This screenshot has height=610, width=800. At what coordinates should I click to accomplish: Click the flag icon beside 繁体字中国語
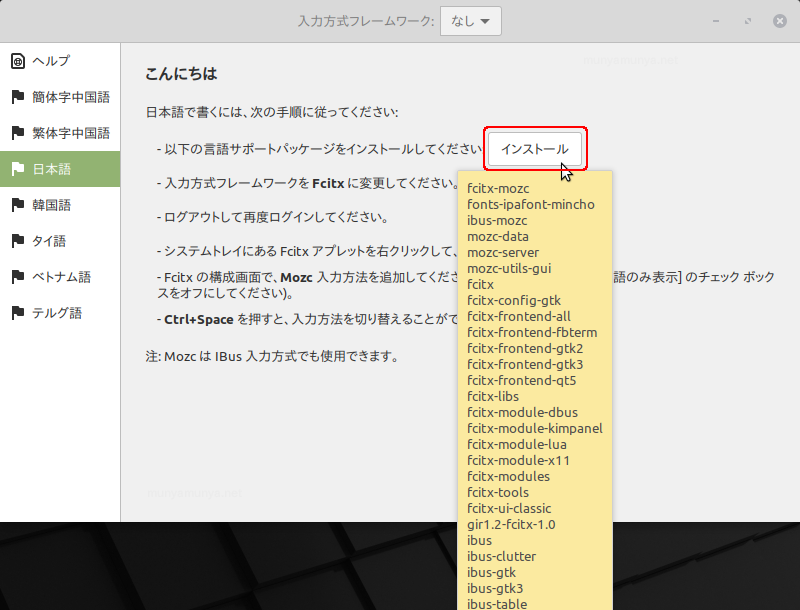[x=17, y=133]
